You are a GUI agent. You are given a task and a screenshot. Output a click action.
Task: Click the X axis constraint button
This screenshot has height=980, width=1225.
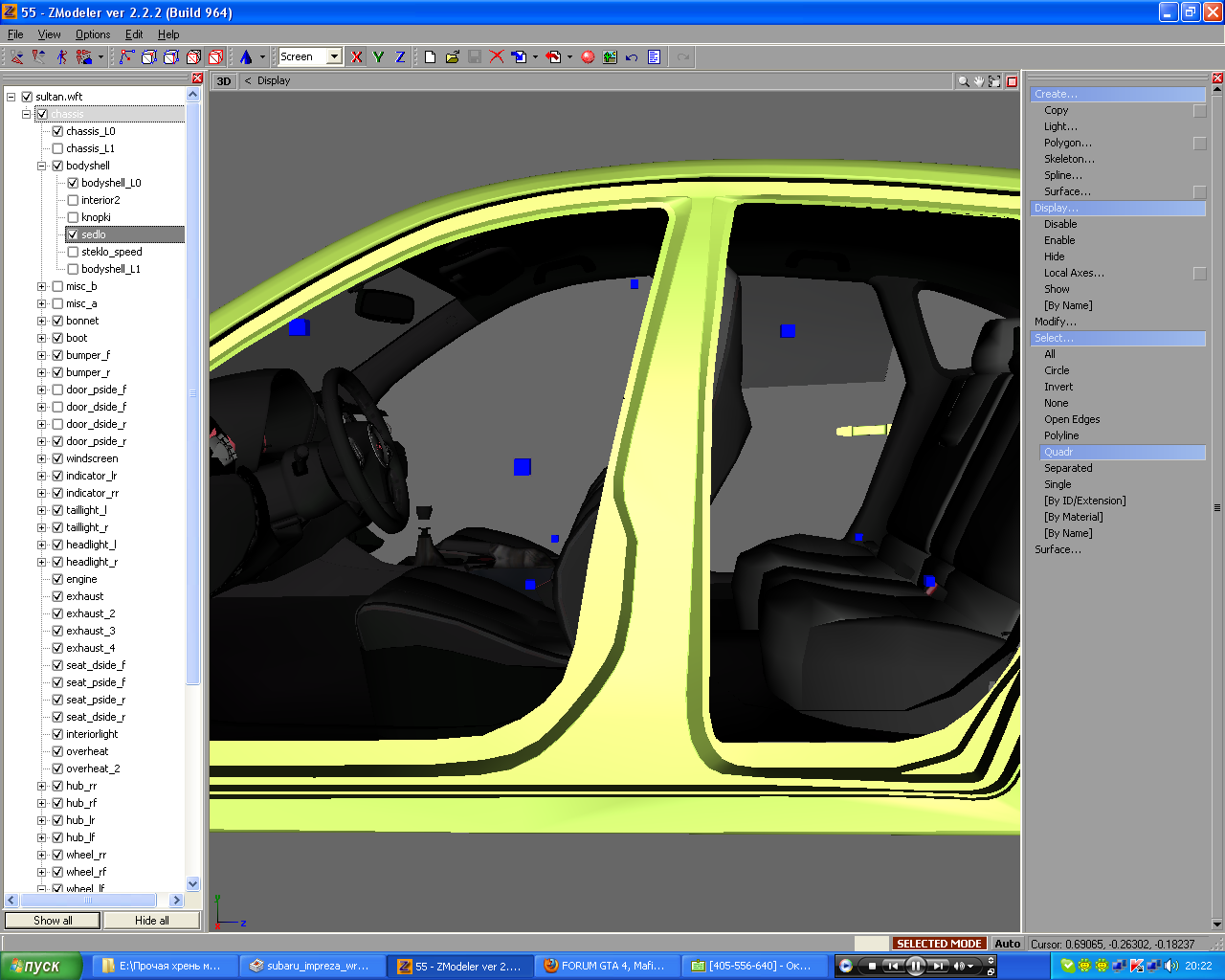coord(357,57)
